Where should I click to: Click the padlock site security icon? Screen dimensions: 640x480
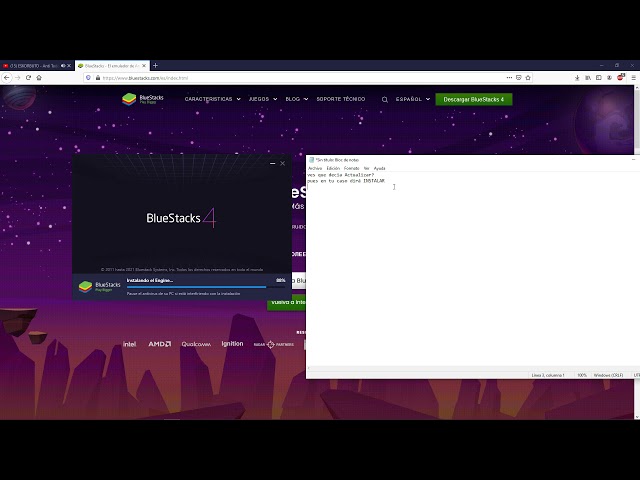tap(98, 78)
